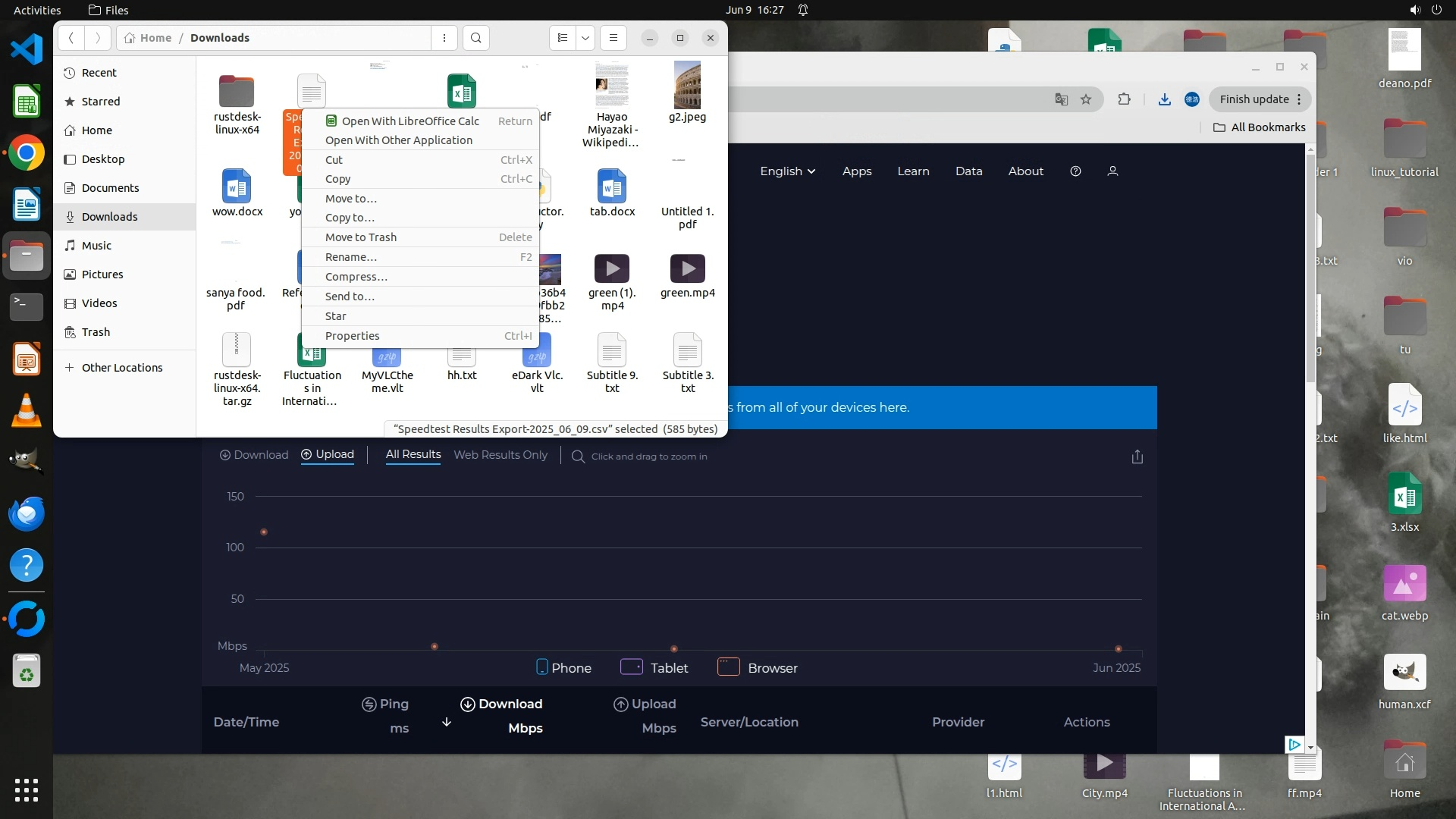Open the Speedtest help question-mark icon
This screenshot has height=819, width=1456.
click(1075, 171)
